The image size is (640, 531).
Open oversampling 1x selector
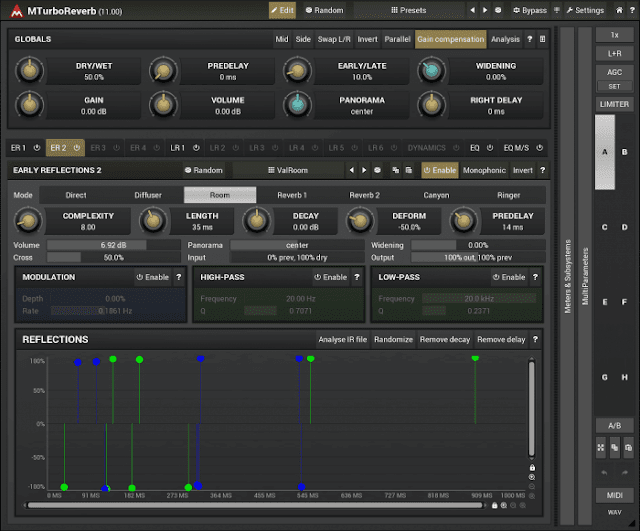coord(614,35)
